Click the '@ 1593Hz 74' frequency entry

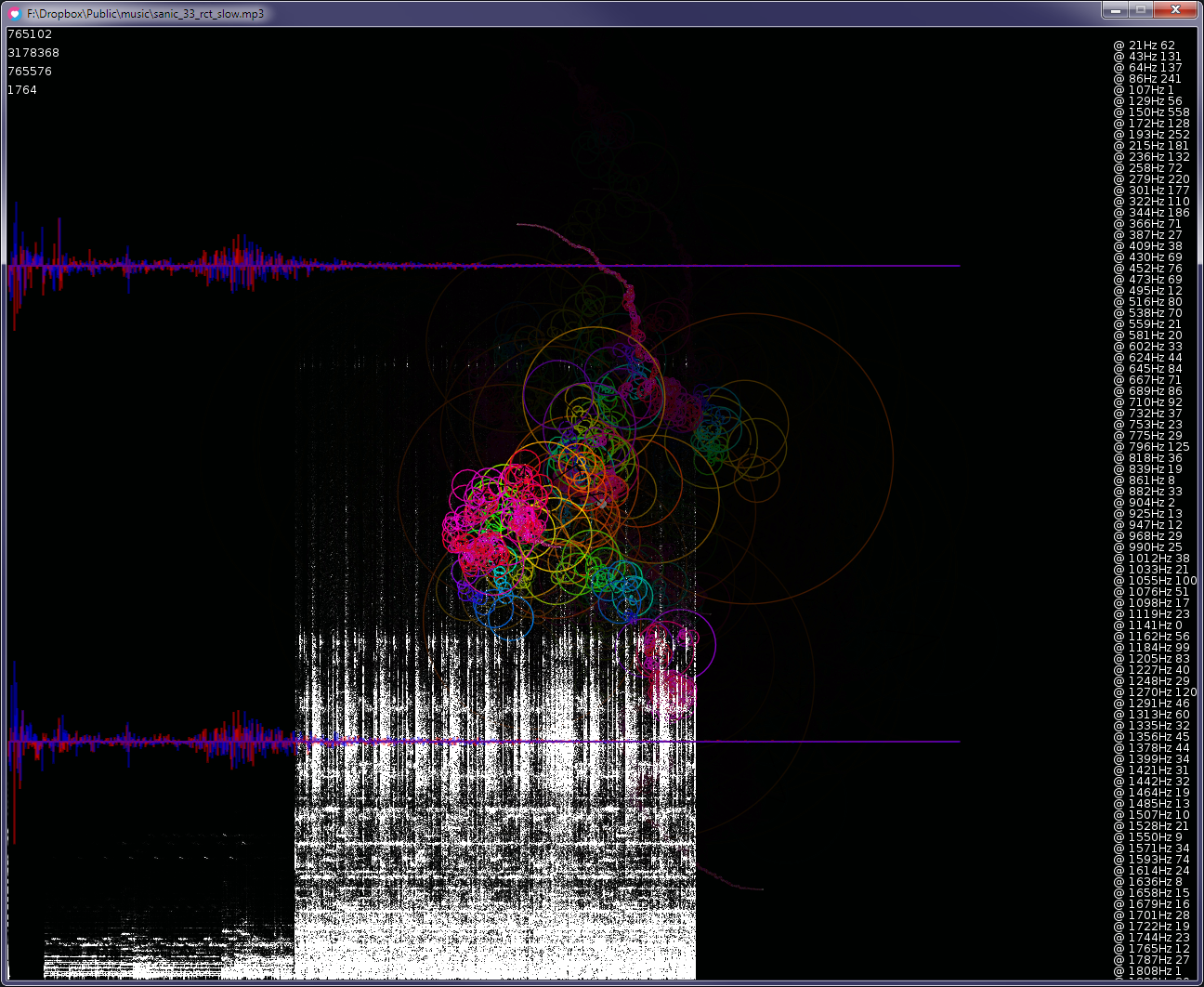pos(1152,860)
